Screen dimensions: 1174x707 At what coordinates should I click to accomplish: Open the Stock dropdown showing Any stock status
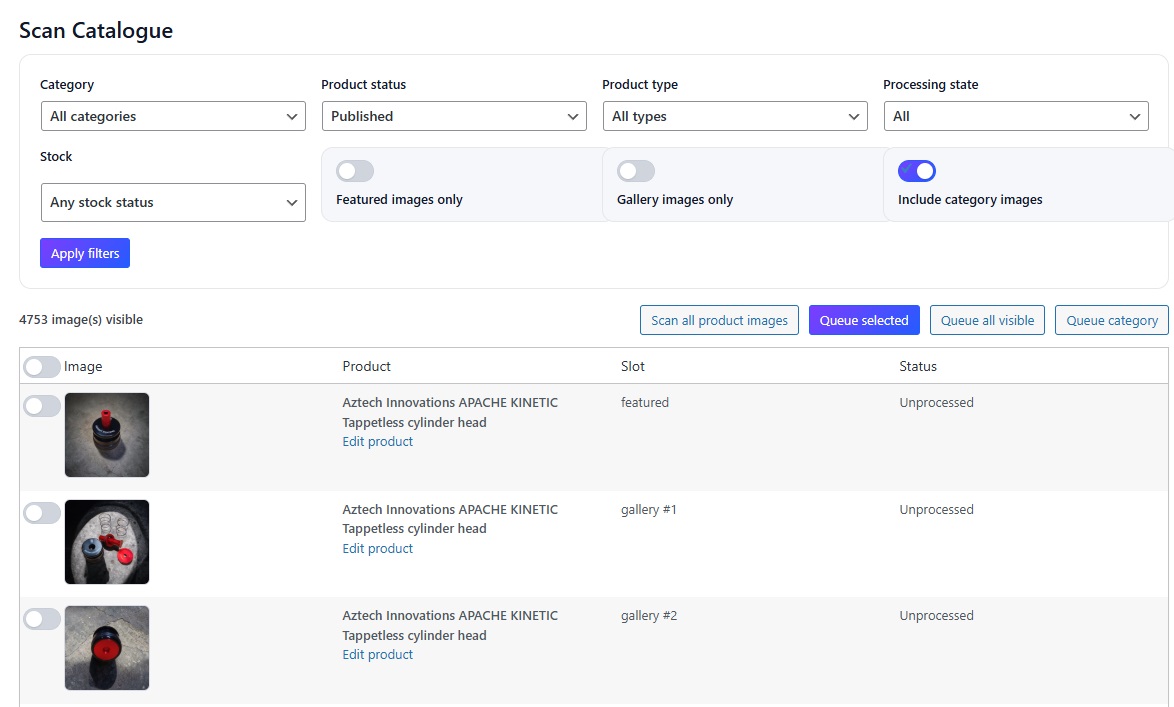click(x=172, y=203)
